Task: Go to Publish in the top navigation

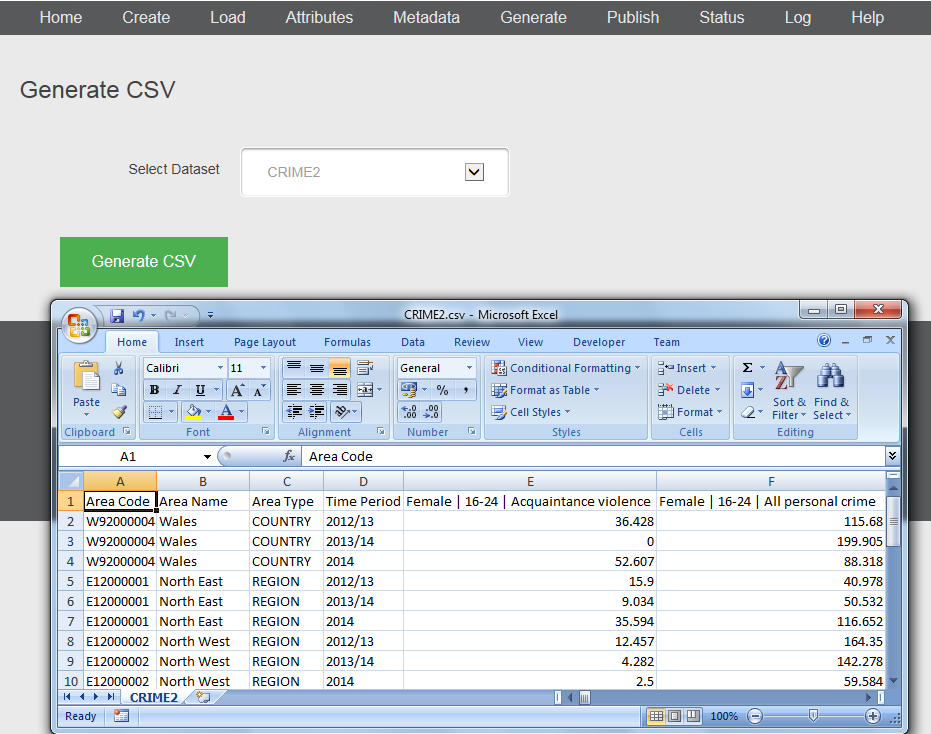Action: tap(633, 17)
